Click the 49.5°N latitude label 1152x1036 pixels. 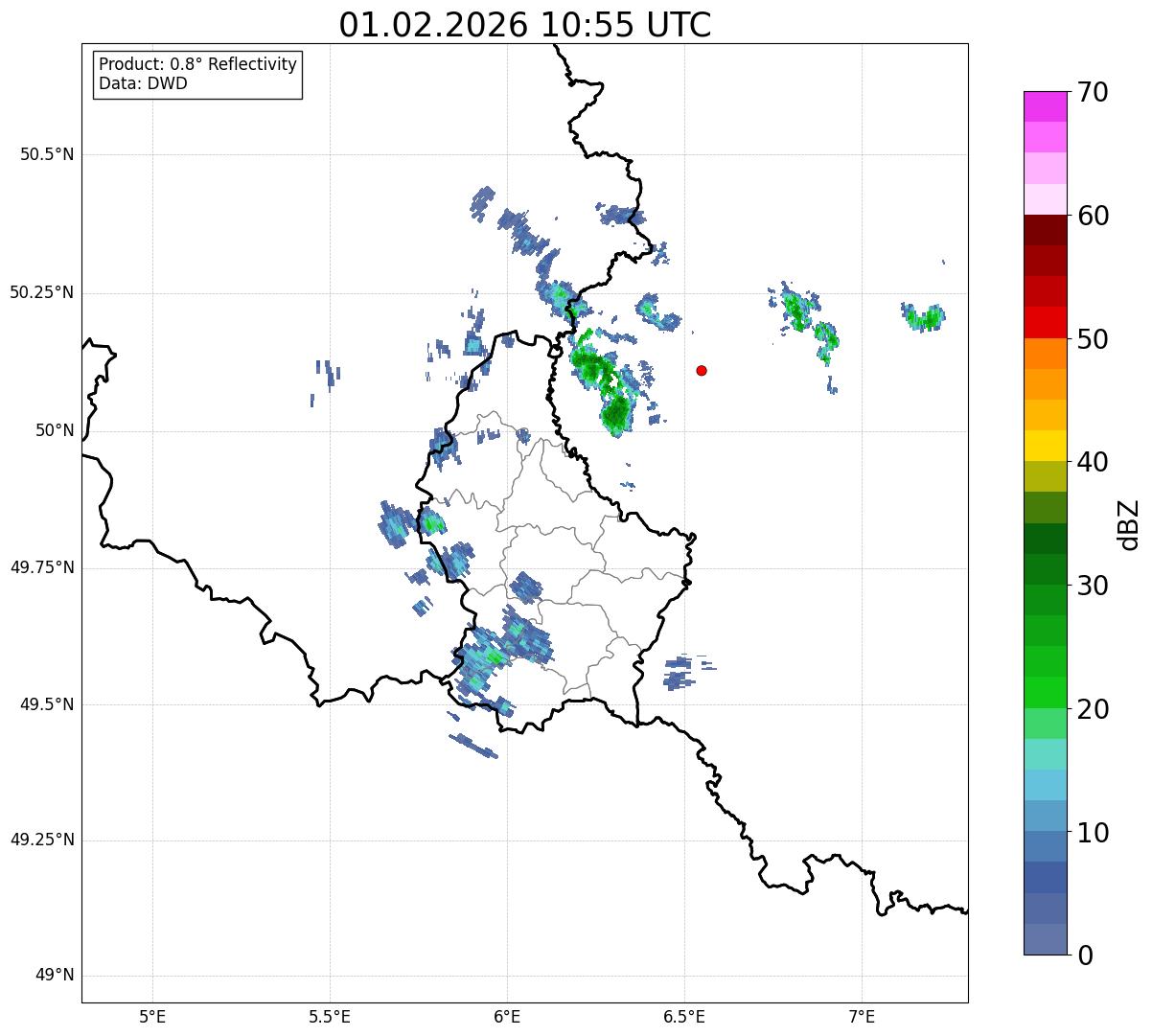pyautogui.click(x=47, y=704)
